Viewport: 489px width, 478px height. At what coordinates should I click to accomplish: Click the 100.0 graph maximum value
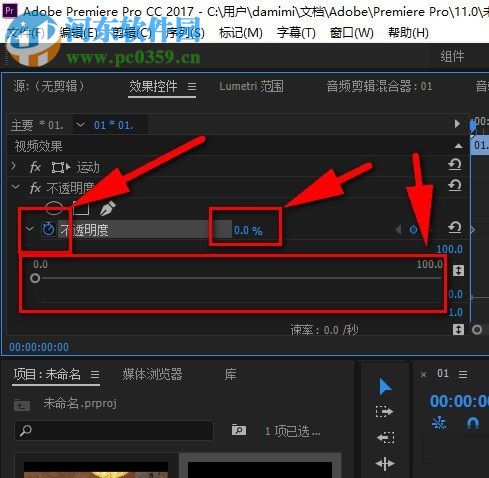tap(449, 249)
